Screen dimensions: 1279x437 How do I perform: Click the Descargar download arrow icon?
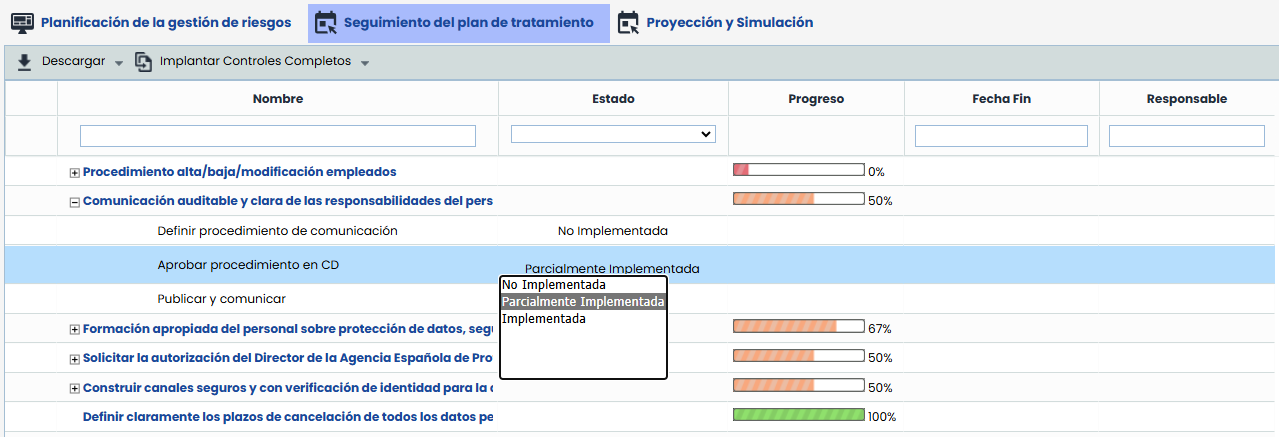pyautogui.click(x=25, y=62)
